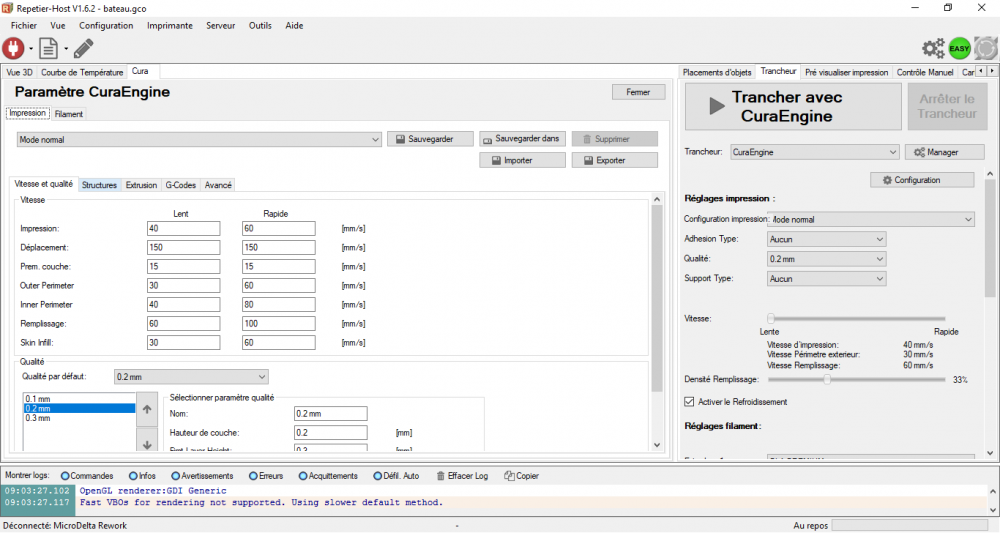
Task: Open the Load file document icon
Action: tap(48, 48)
